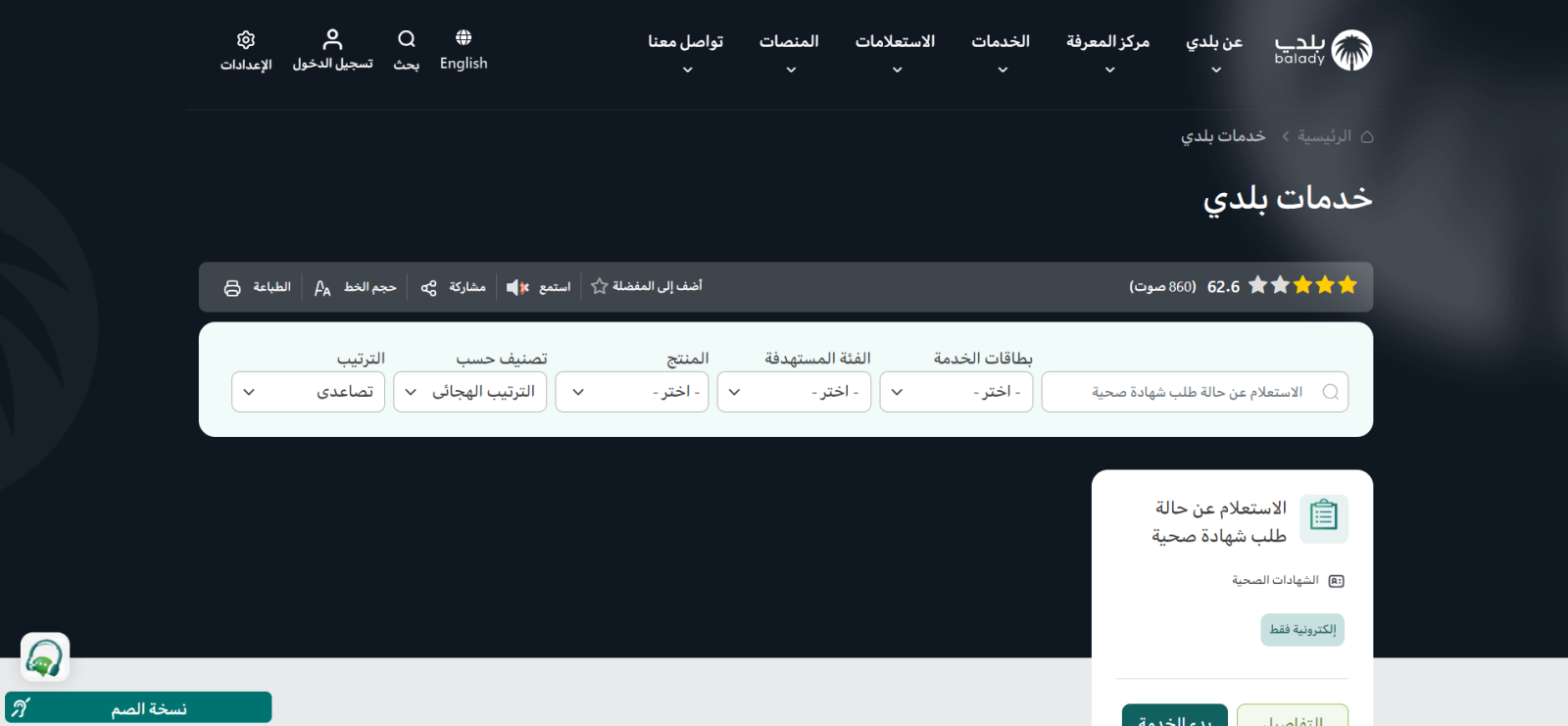Viewport: 1568px width, 726px height.
Task: Click the الرئيسية breadcrumb link
Action: click(1324, 136)
